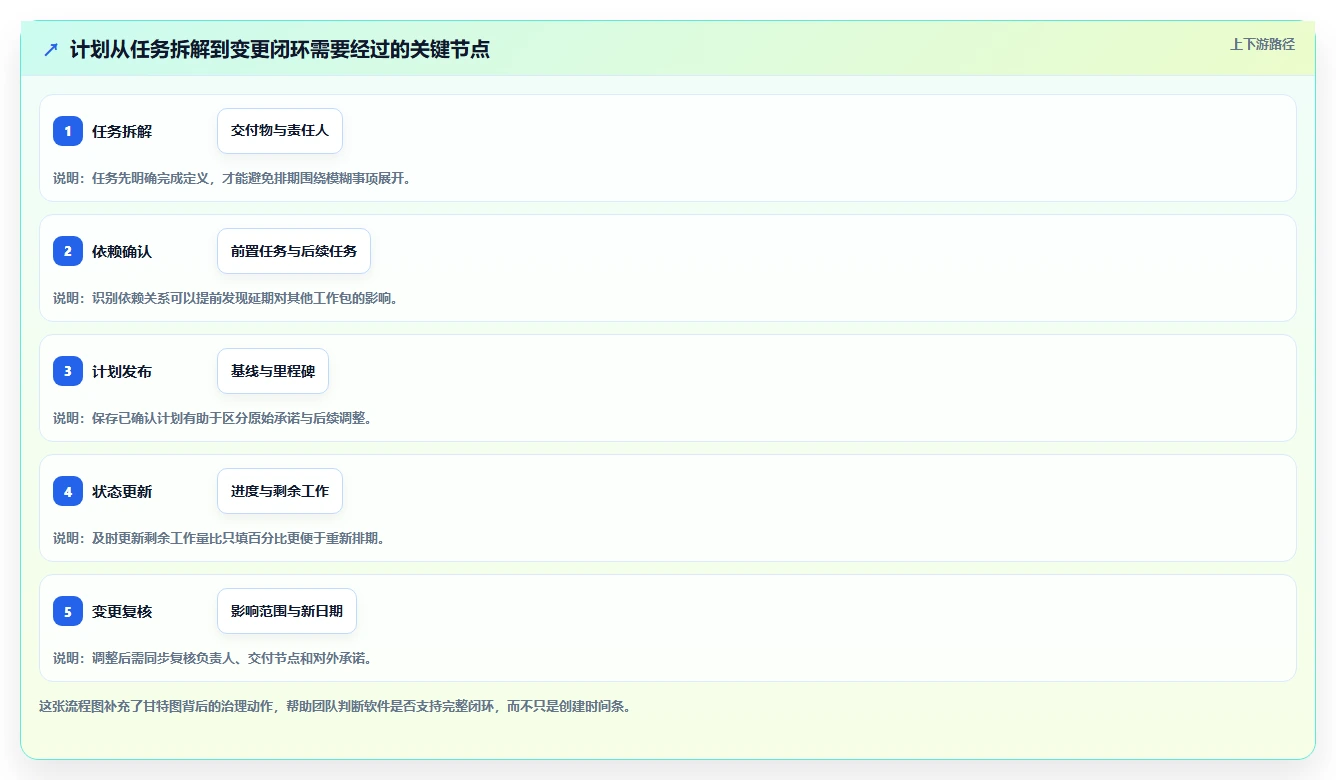Click step number 3 badge
The width and height of the screenshot is (1336, 780).
point(68,371)
